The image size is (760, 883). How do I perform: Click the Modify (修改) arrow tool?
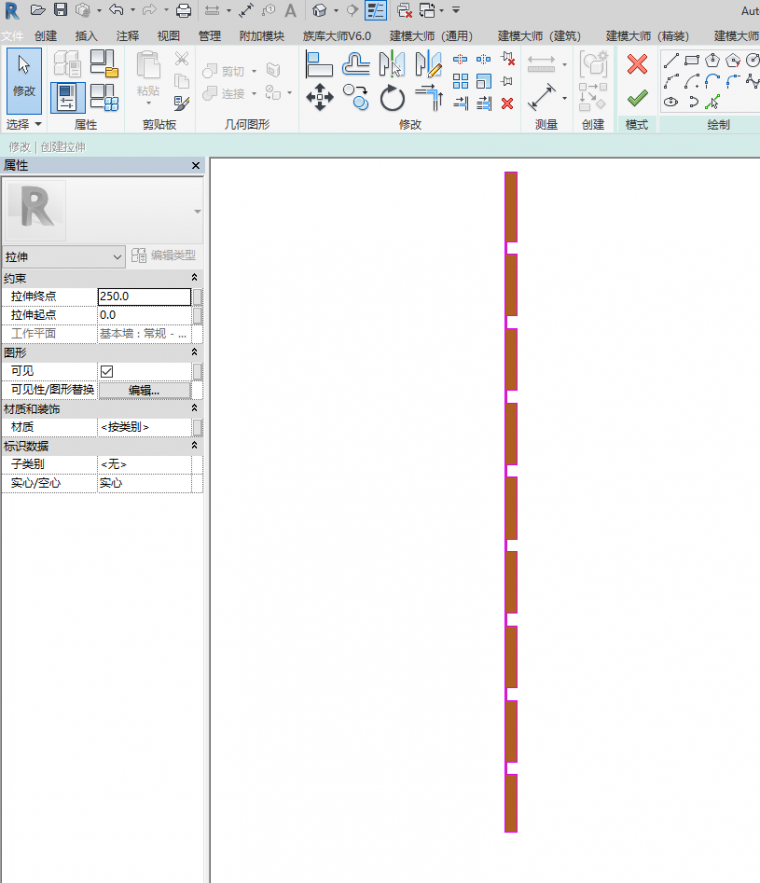tap(24, 74)
